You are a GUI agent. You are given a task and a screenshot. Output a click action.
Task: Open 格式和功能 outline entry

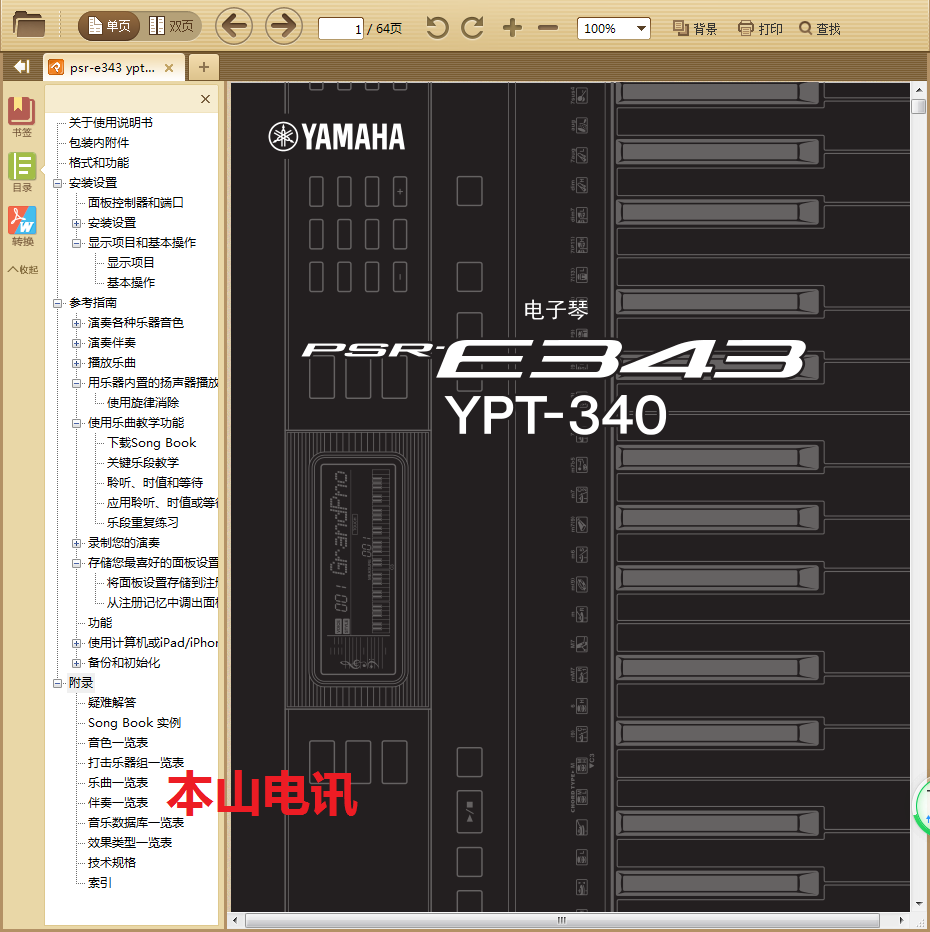point(99,163)
